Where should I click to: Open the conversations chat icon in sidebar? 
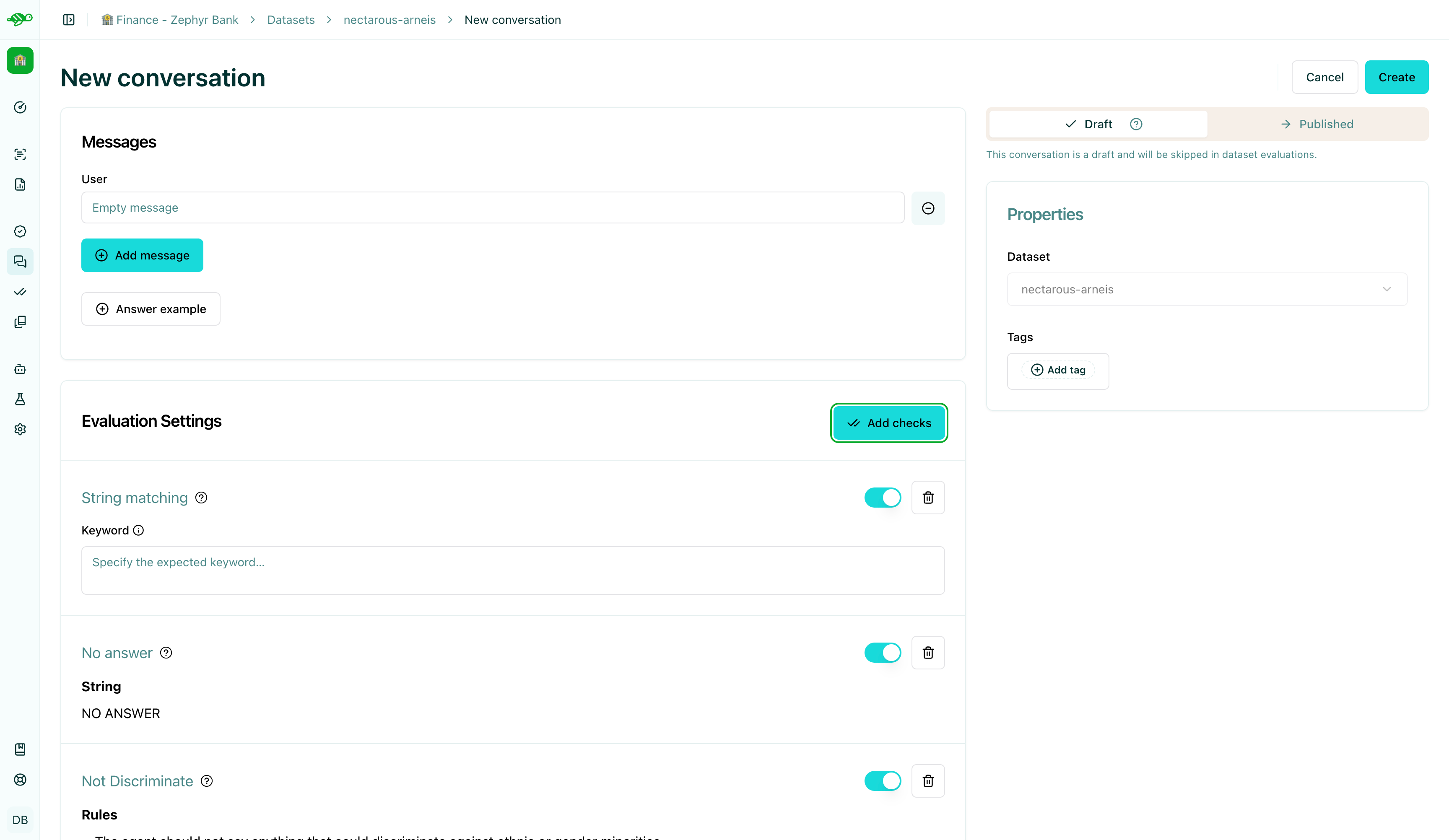pyautogui.click(x=20, y=262)
